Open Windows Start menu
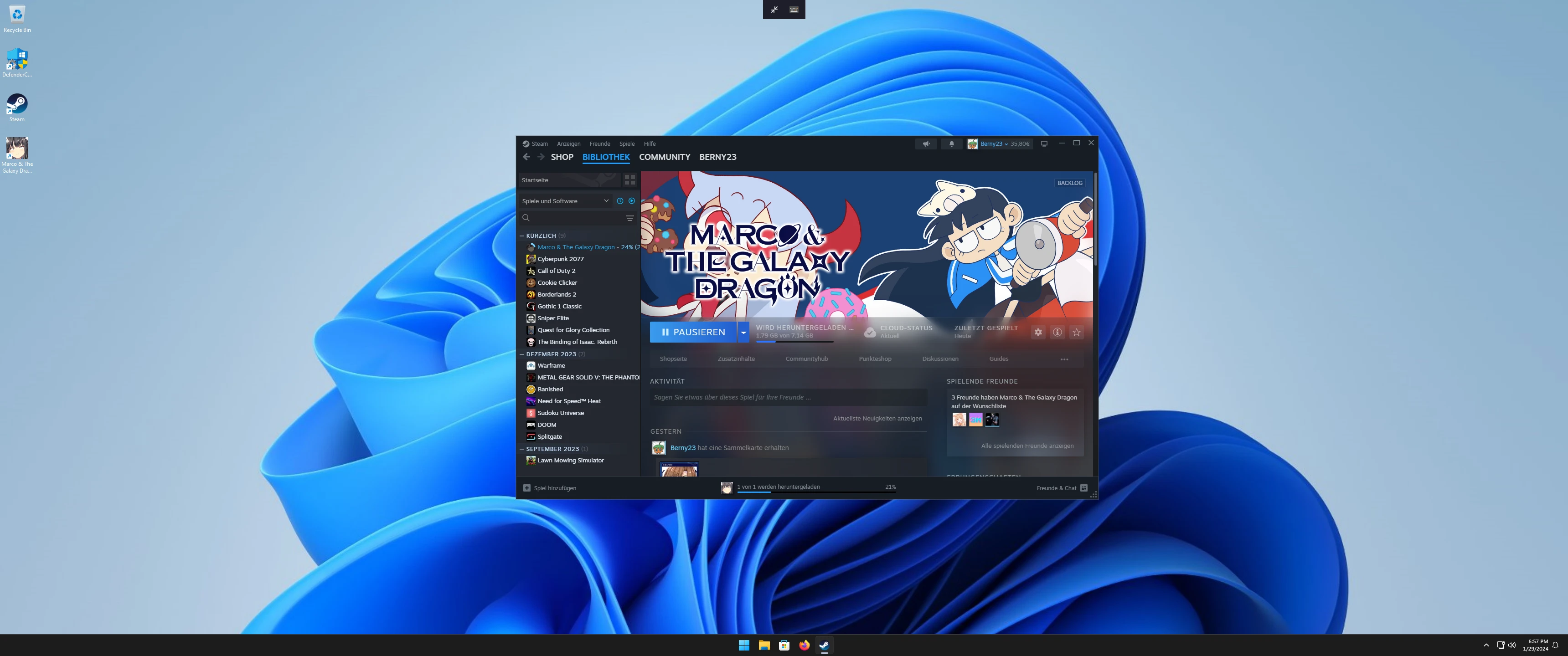 pos(744,645)
